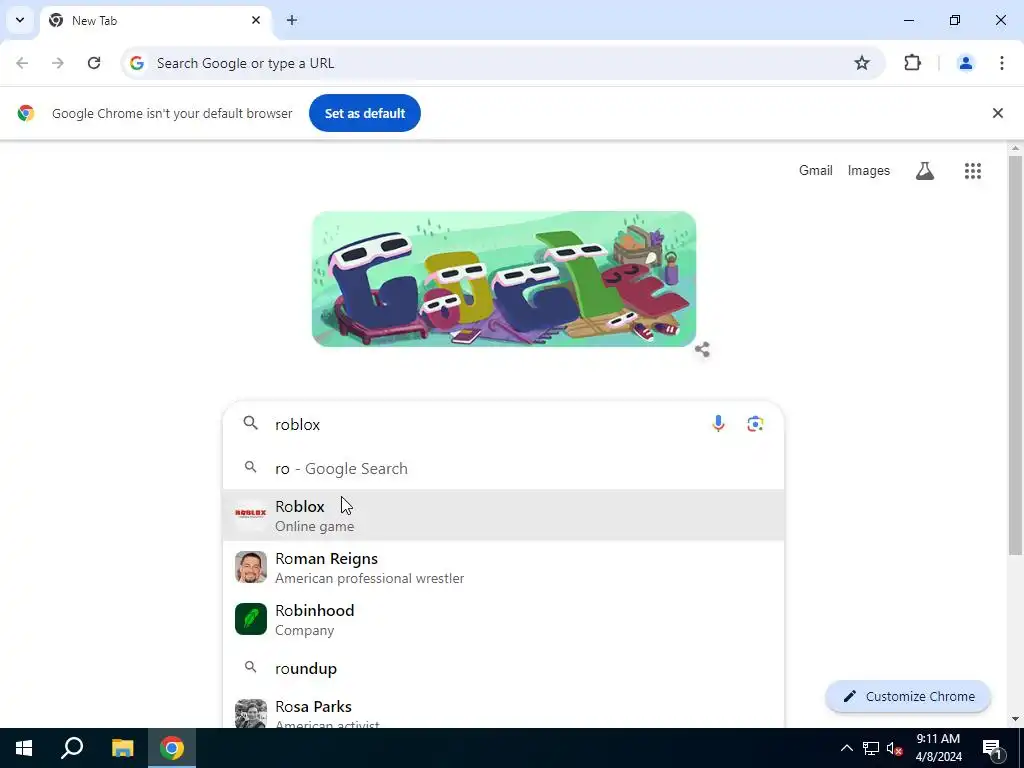The height and width of the screenshot is (768, 1024).
Task: Open the Google apps grid
Action: 972,171
